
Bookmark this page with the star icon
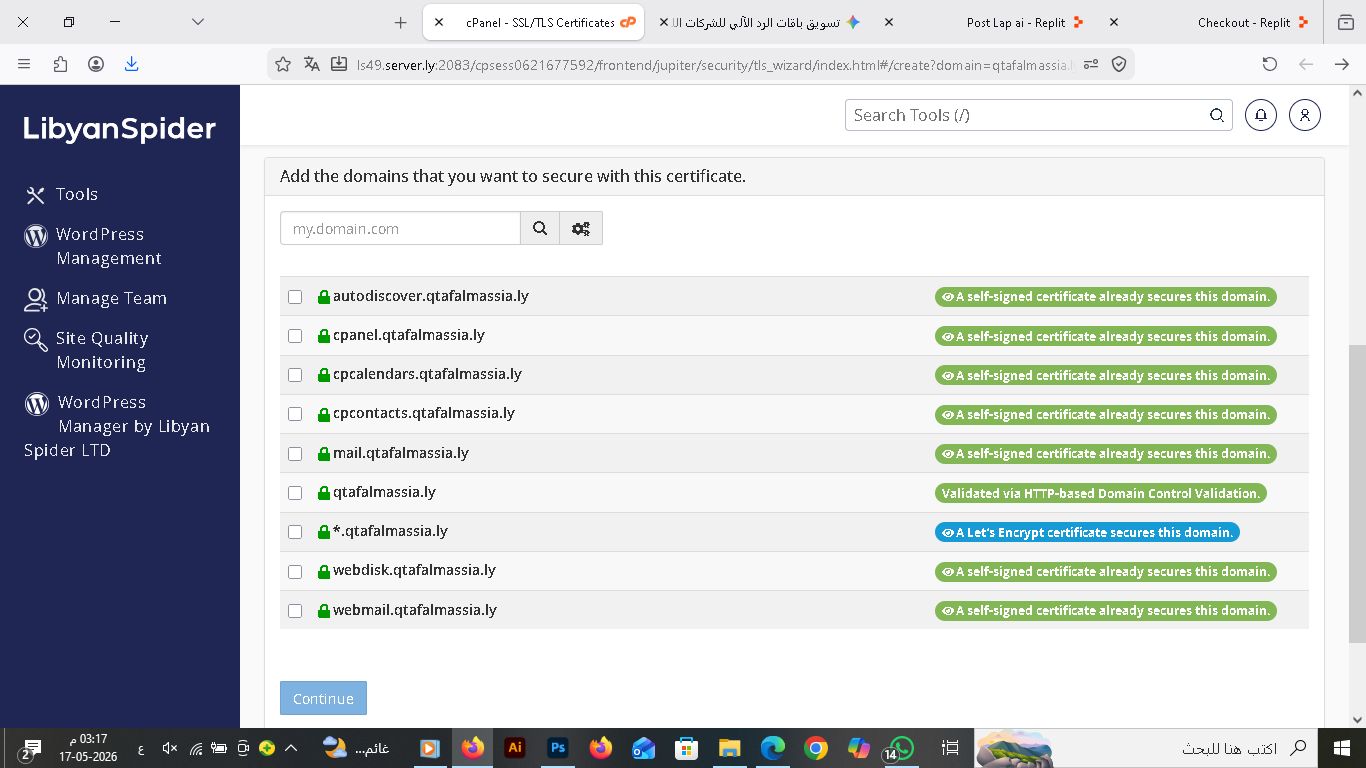click(x=283, y=64)
